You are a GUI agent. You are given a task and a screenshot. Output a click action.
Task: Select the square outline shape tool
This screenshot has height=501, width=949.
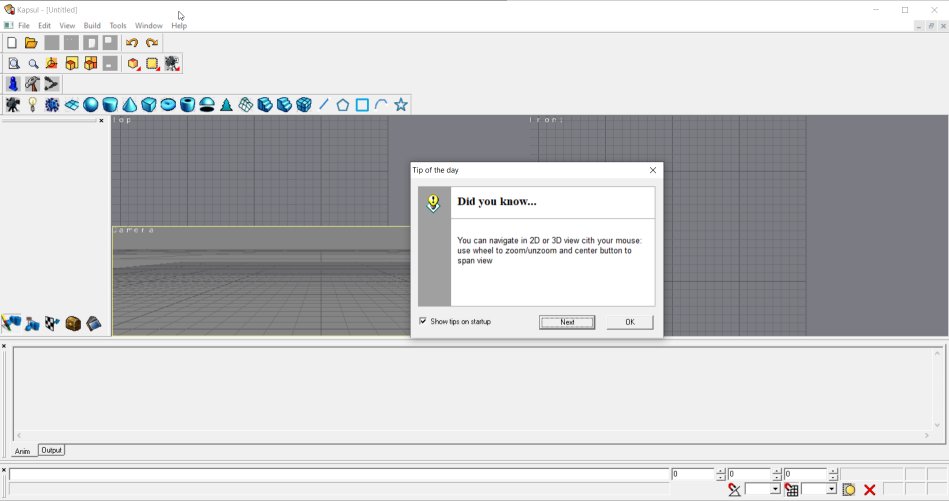[362, 105]
